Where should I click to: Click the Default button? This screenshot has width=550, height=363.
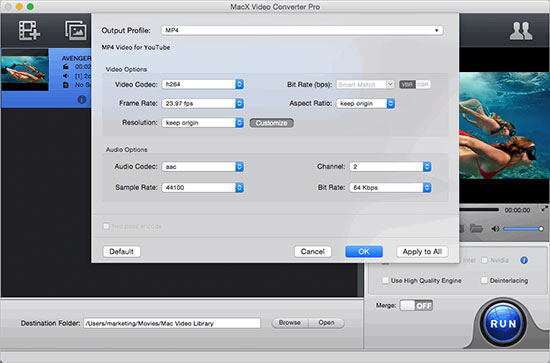click(121, 251)
